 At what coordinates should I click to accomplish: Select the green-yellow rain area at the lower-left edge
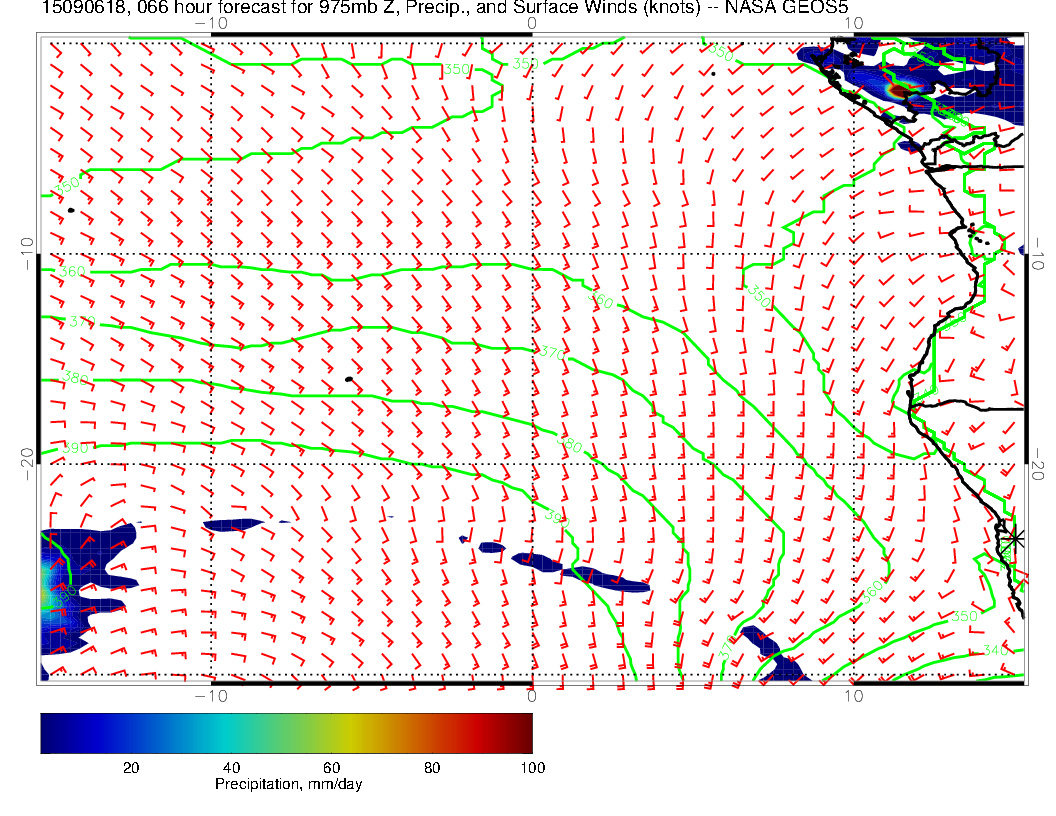pos(49,596)
